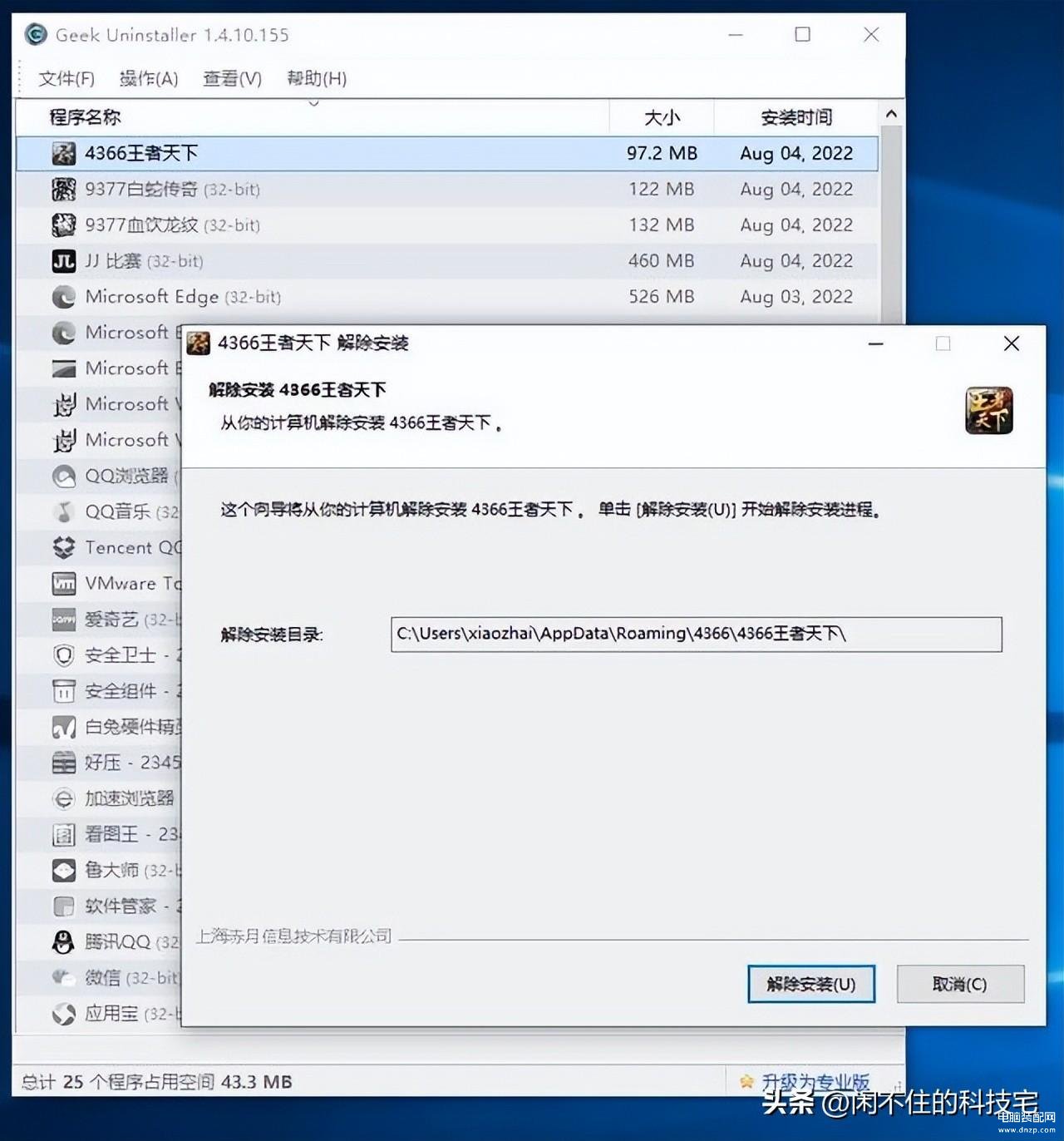Click the 9377血饮龙纹 program icon
1064x1141 pixels.
pyautogui.click(x=64, y=225)
